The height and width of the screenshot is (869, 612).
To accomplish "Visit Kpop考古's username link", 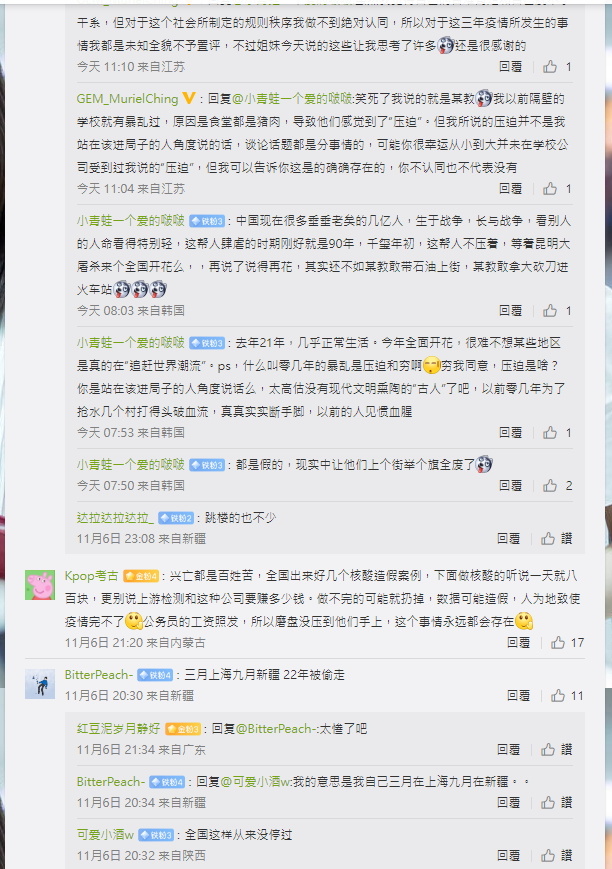I will pyautogui.click(x=91, y=576).
